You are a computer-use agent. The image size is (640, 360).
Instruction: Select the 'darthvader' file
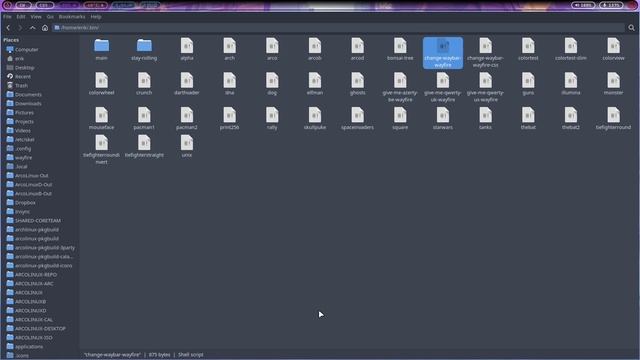coord(187,84)
